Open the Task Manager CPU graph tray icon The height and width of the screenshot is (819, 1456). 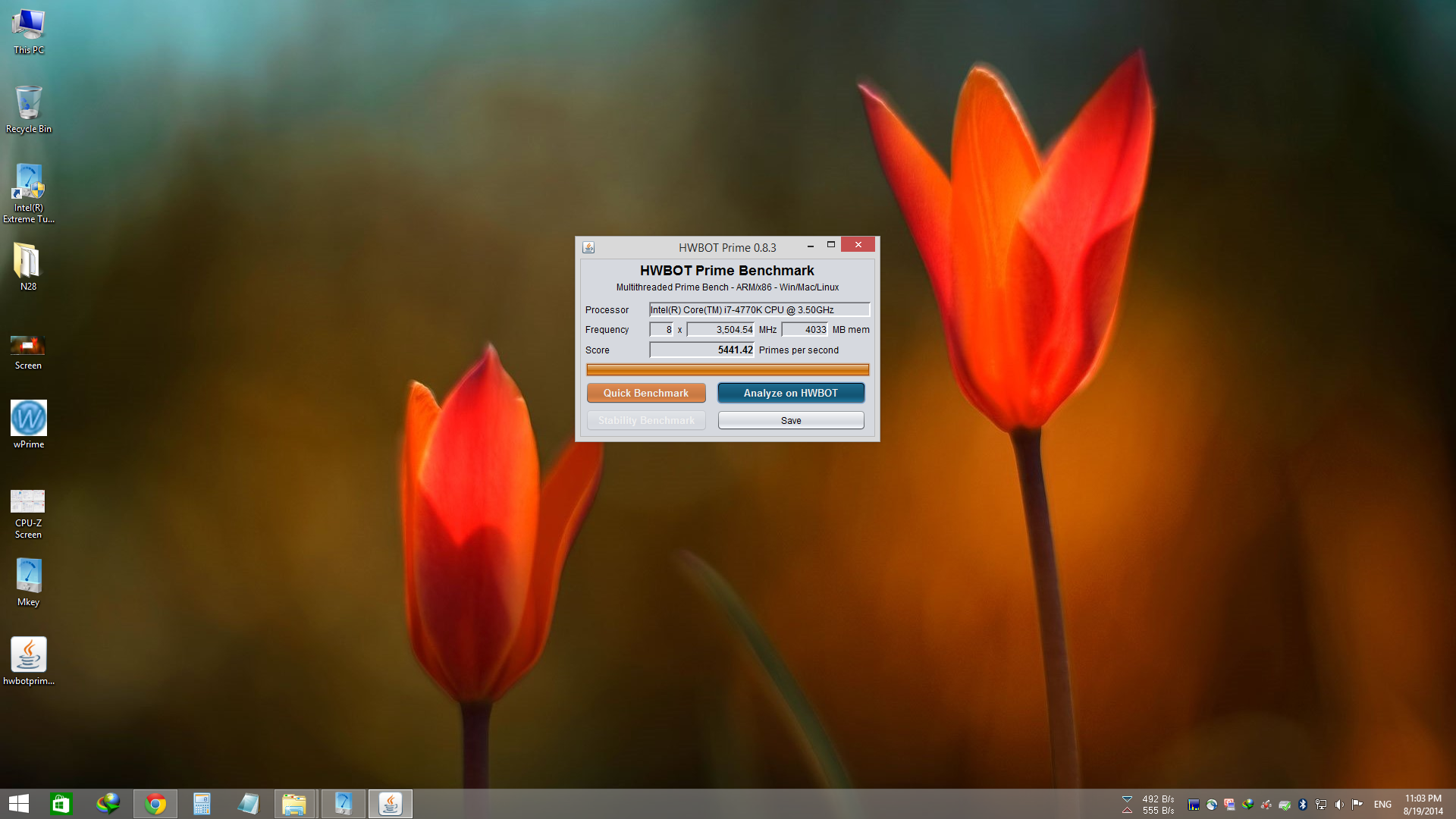click(1194, 805)
